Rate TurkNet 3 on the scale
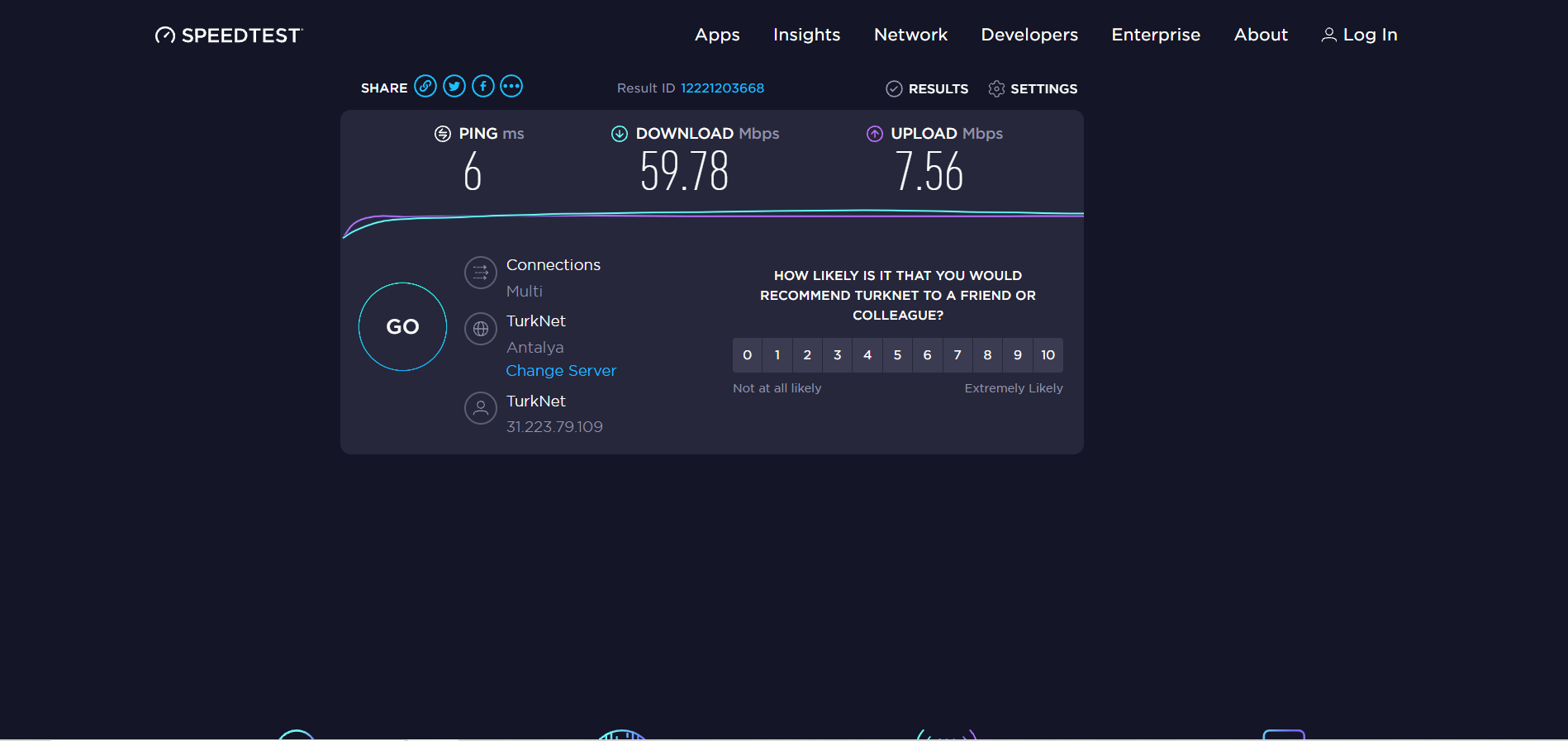 pyautogui.click(x=838, y=355)
